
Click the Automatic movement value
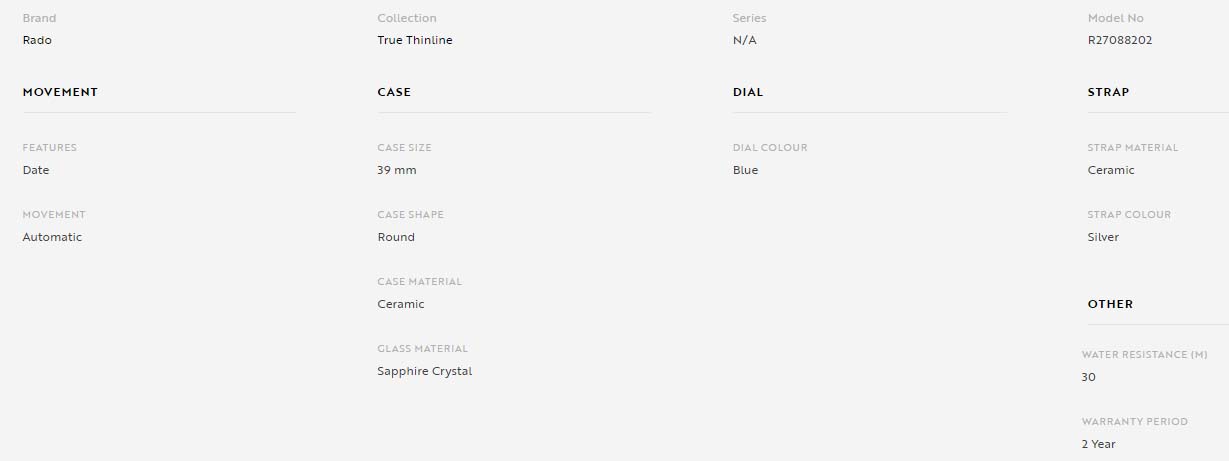[52, 237]
